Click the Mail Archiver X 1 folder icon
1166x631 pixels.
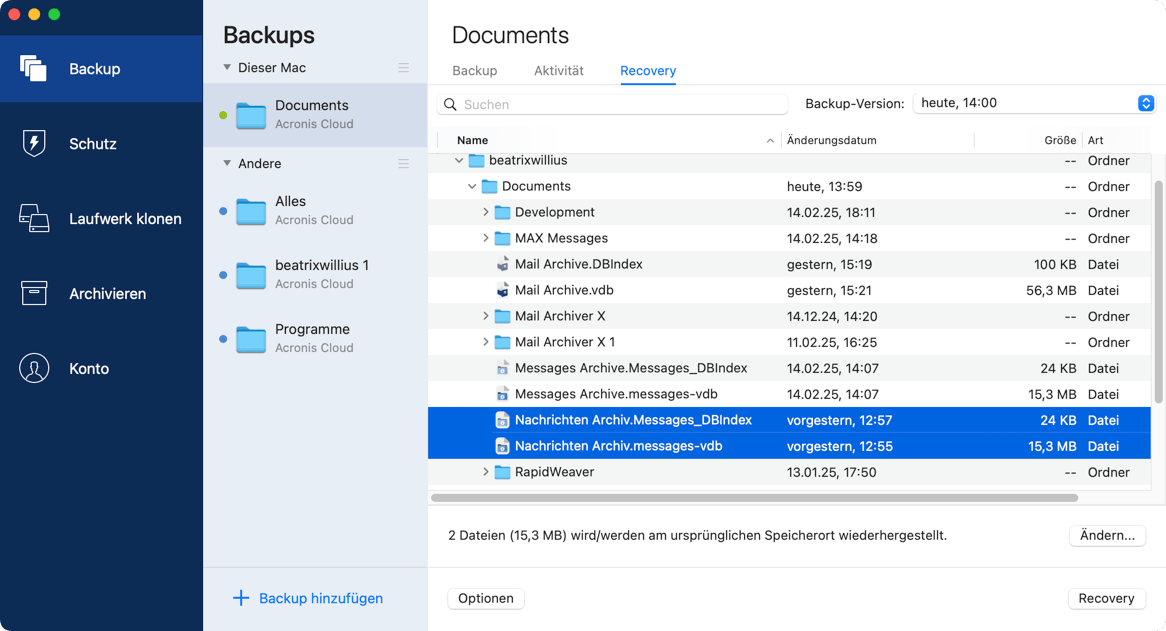503,343
